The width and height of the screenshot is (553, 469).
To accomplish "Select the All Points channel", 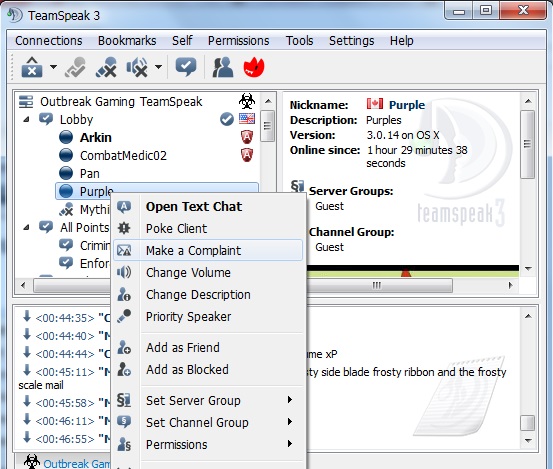I will (x=85, y=227).
